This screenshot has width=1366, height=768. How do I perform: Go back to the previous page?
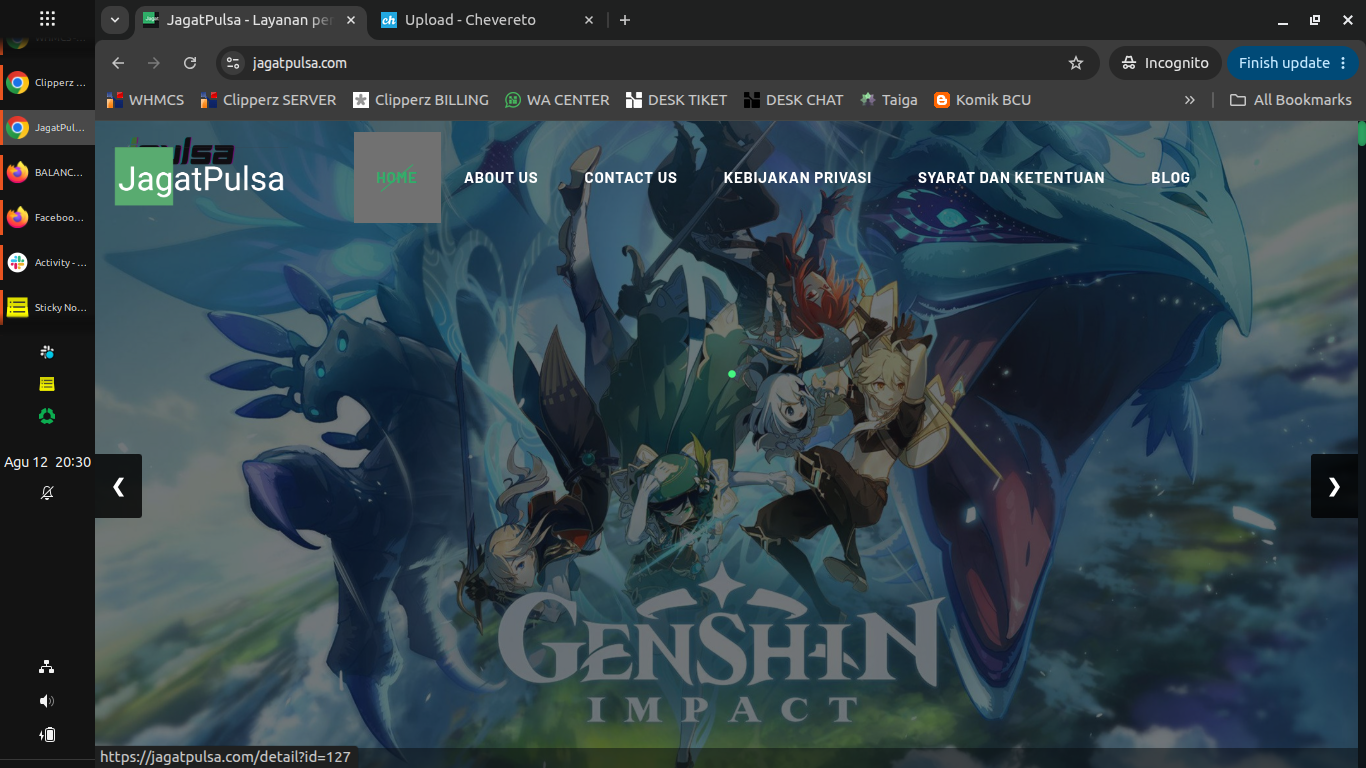pos(118,63)
